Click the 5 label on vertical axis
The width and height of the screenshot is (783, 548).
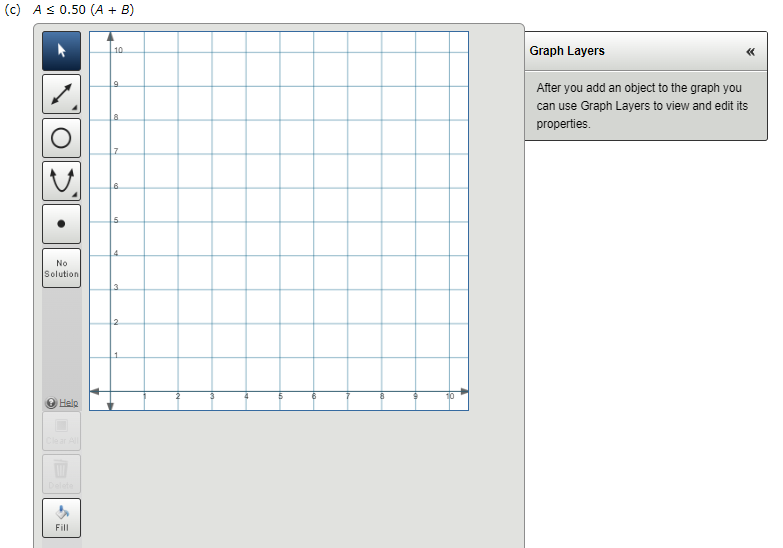(116, 220)
